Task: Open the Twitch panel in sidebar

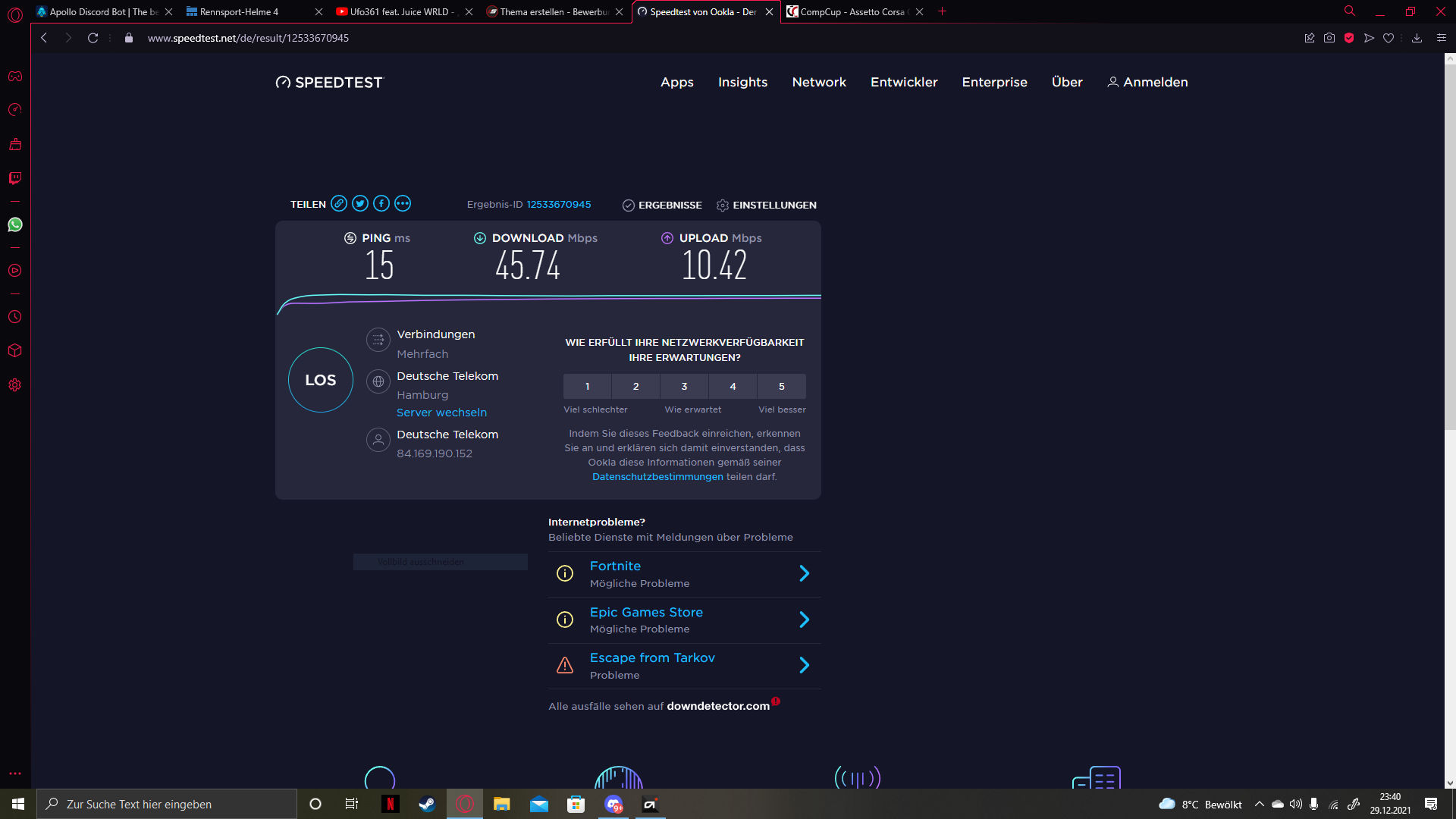Action: [15, 178]
